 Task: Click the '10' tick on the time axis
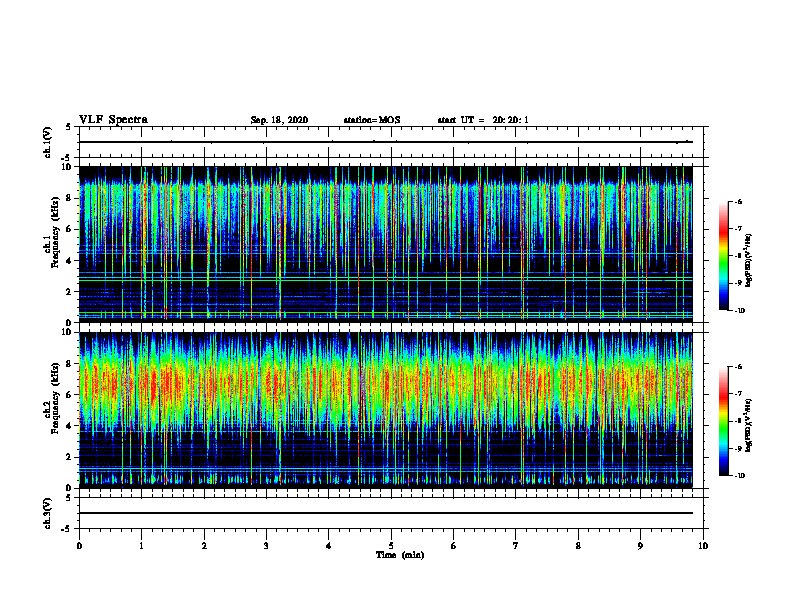pyautogui.click(x=703, y=546)
